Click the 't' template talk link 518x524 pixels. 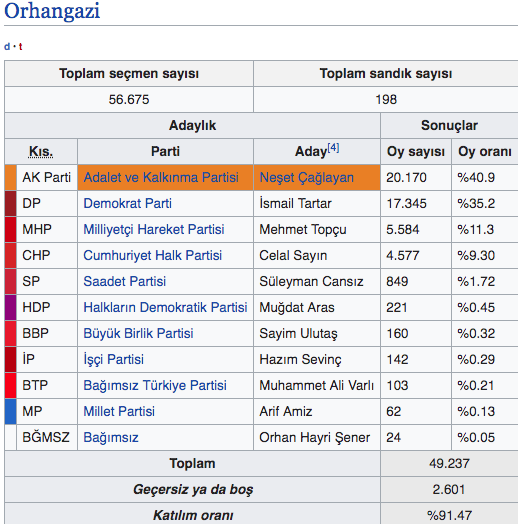20,46
